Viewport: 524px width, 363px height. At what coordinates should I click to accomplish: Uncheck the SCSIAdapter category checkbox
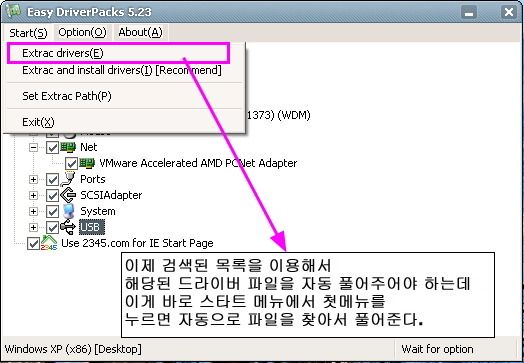(x=52, y=195)
